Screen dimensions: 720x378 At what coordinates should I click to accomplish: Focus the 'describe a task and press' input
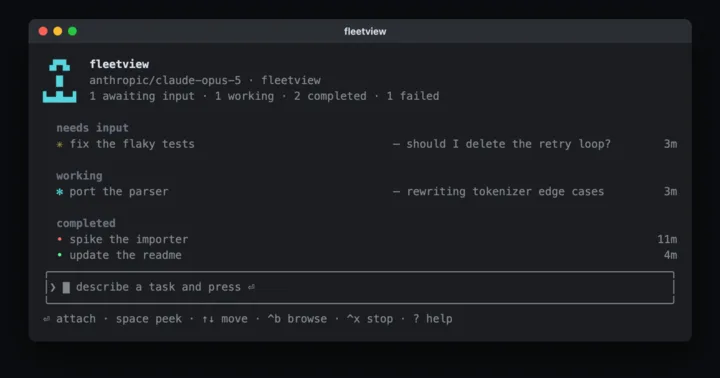tap(360, 288)
